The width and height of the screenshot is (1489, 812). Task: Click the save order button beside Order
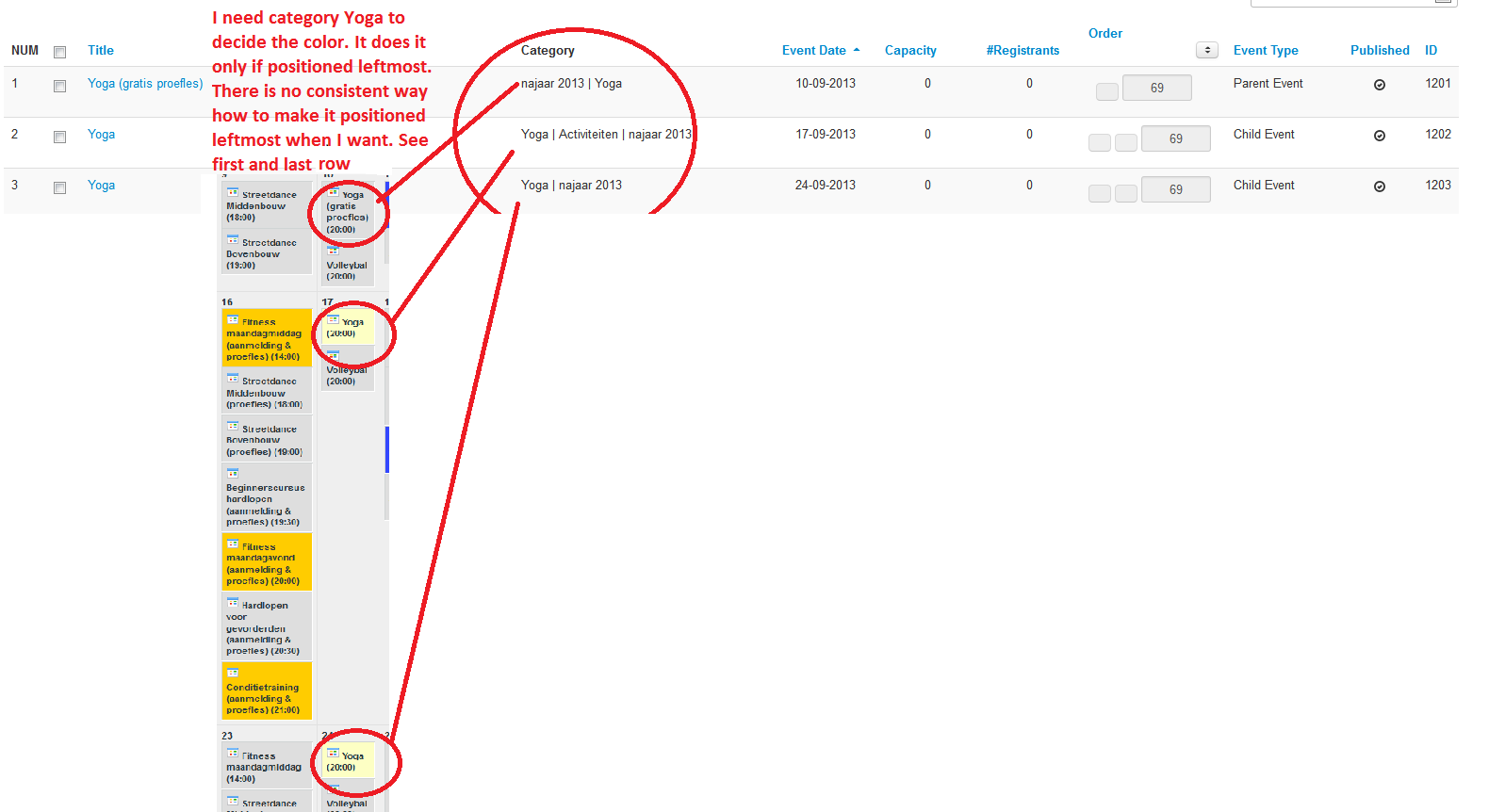click(x=1206, y=50)
